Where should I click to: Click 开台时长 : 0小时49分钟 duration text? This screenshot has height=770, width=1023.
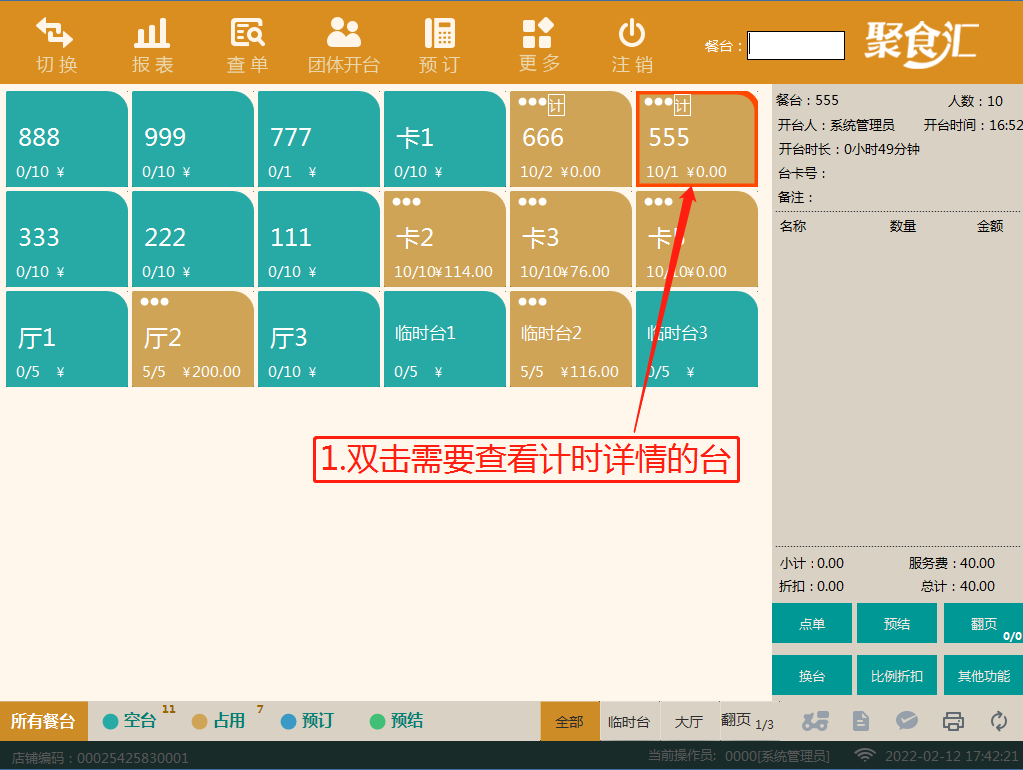849,149
